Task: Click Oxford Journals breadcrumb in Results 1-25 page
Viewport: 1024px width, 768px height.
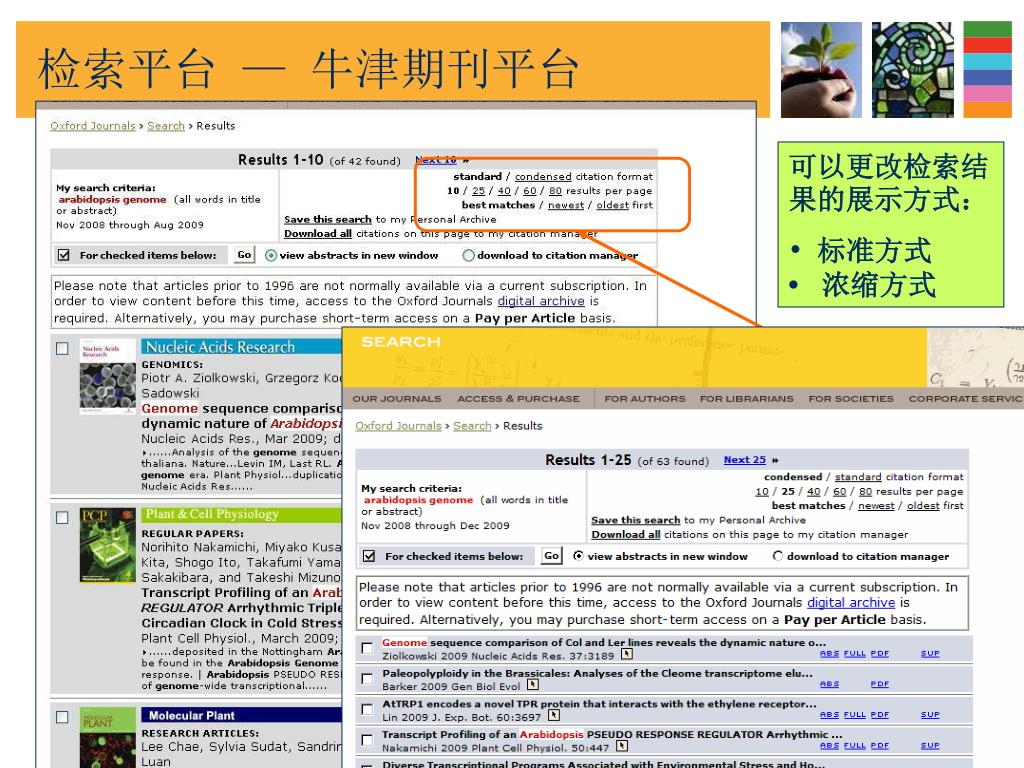Action: 398,426
